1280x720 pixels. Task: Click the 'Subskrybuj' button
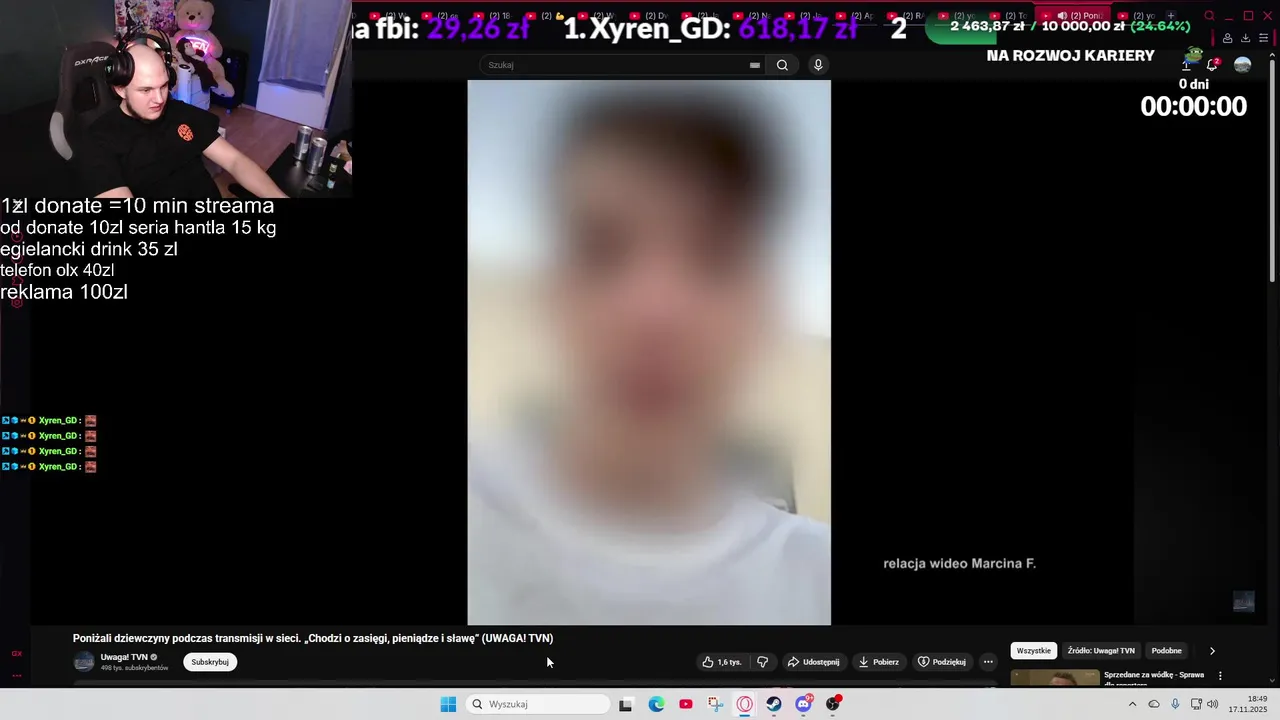click(210, 662)
